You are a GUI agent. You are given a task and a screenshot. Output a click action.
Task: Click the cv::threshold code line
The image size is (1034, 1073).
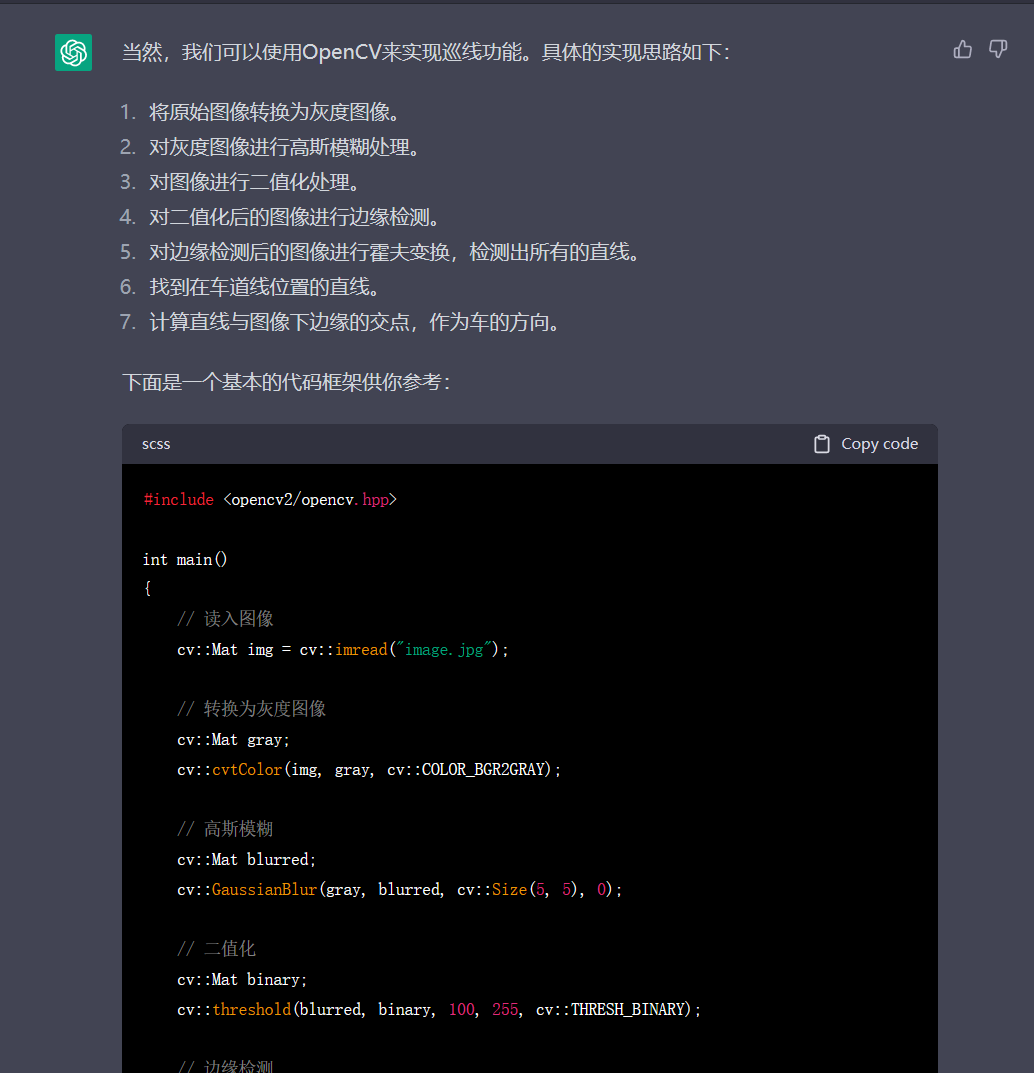[439, 1010]
